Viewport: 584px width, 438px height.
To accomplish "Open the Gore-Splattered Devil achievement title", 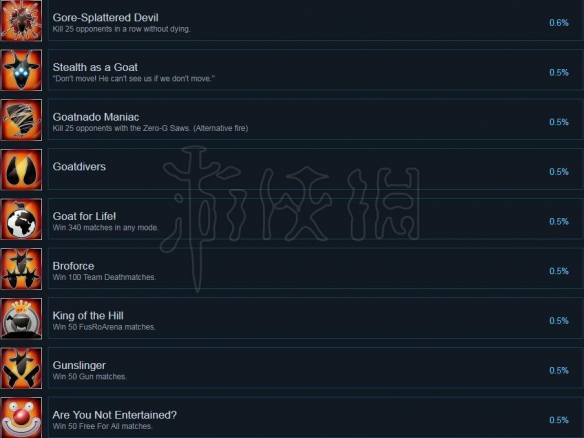I will click(105, 18).
